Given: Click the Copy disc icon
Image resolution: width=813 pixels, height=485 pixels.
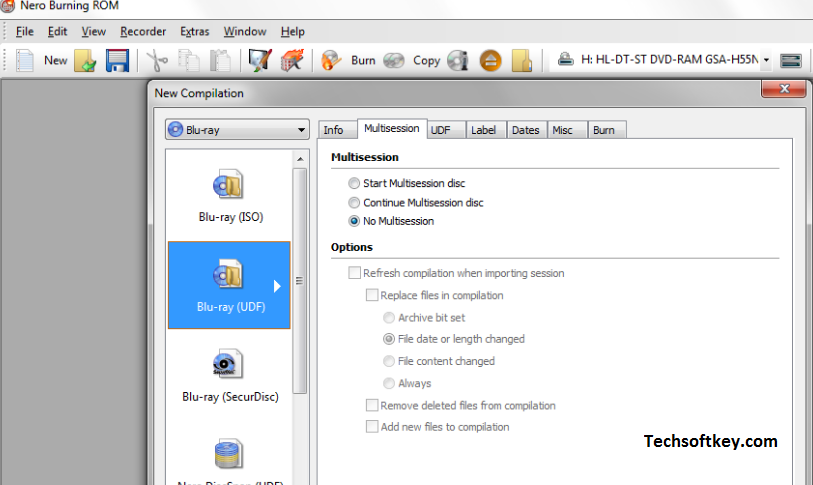Looking at the screenshot, I should 394,61.
